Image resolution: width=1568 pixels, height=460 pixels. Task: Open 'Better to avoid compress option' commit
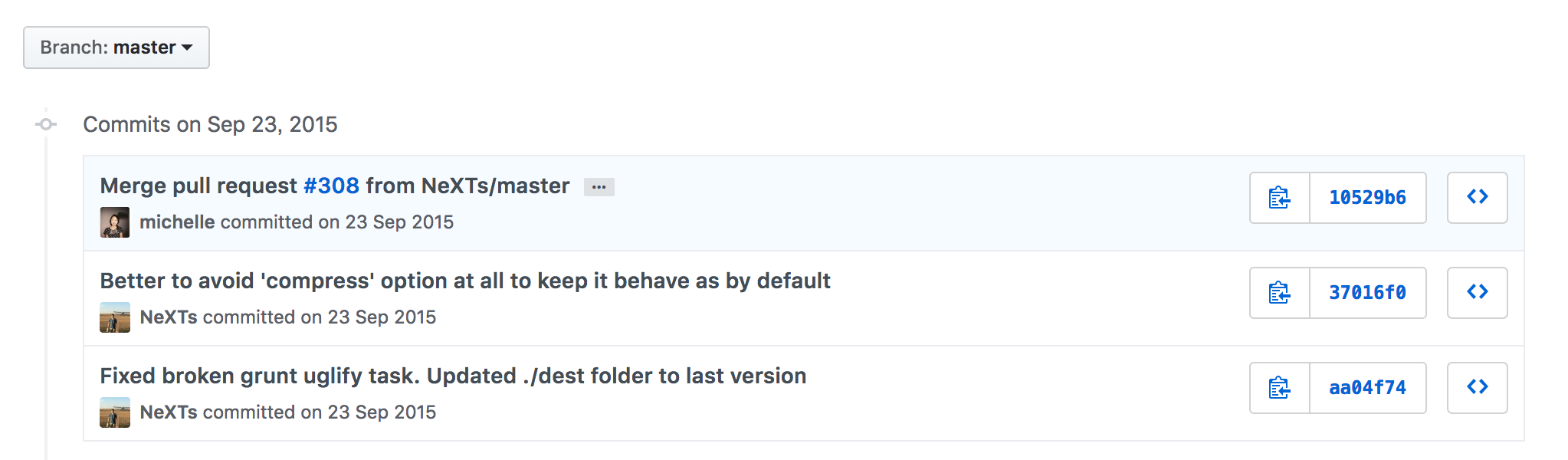point(465,281)
